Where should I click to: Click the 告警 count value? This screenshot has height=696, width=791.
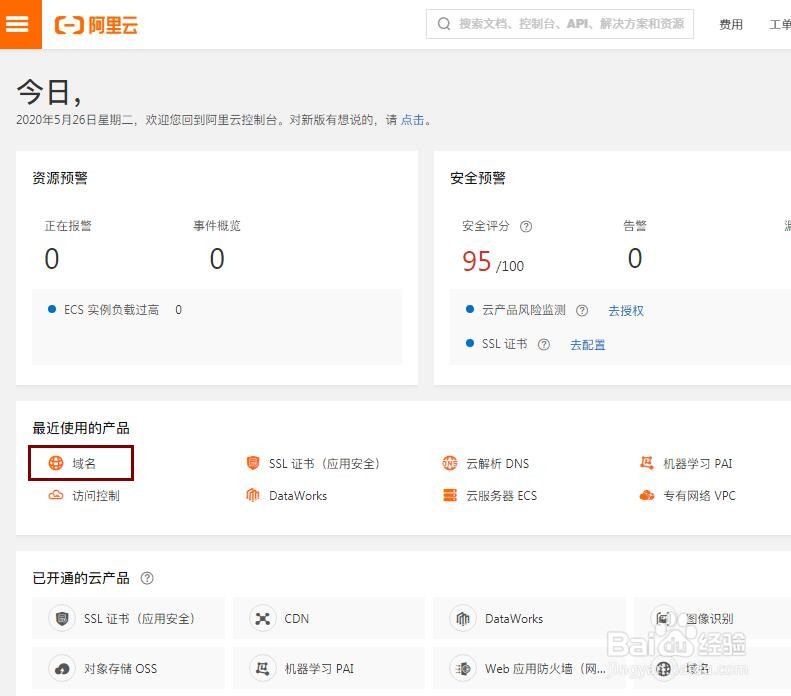[x=635, y=258]
